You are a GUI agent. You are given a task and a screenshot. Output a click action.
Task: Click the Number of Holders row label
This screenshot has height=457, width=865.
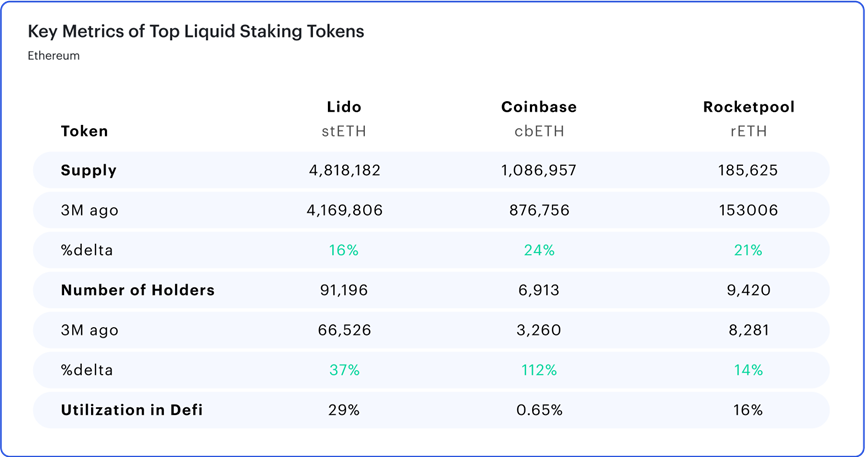pos(138,290)
